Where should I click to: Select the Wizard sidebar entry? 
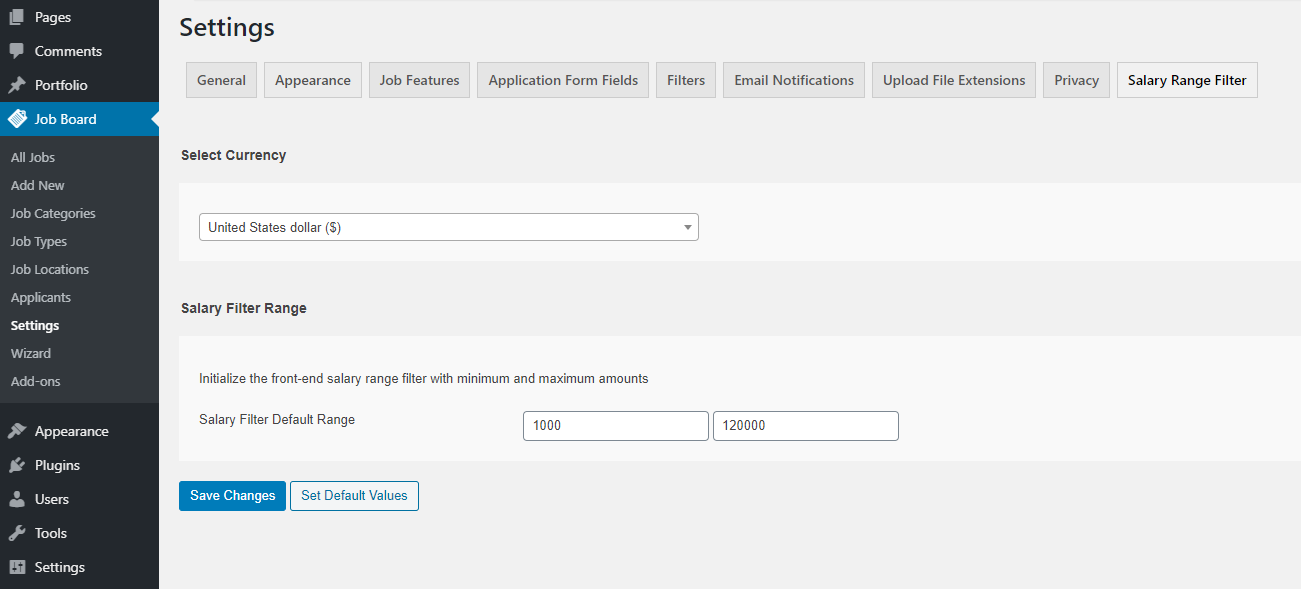point(30,353)
